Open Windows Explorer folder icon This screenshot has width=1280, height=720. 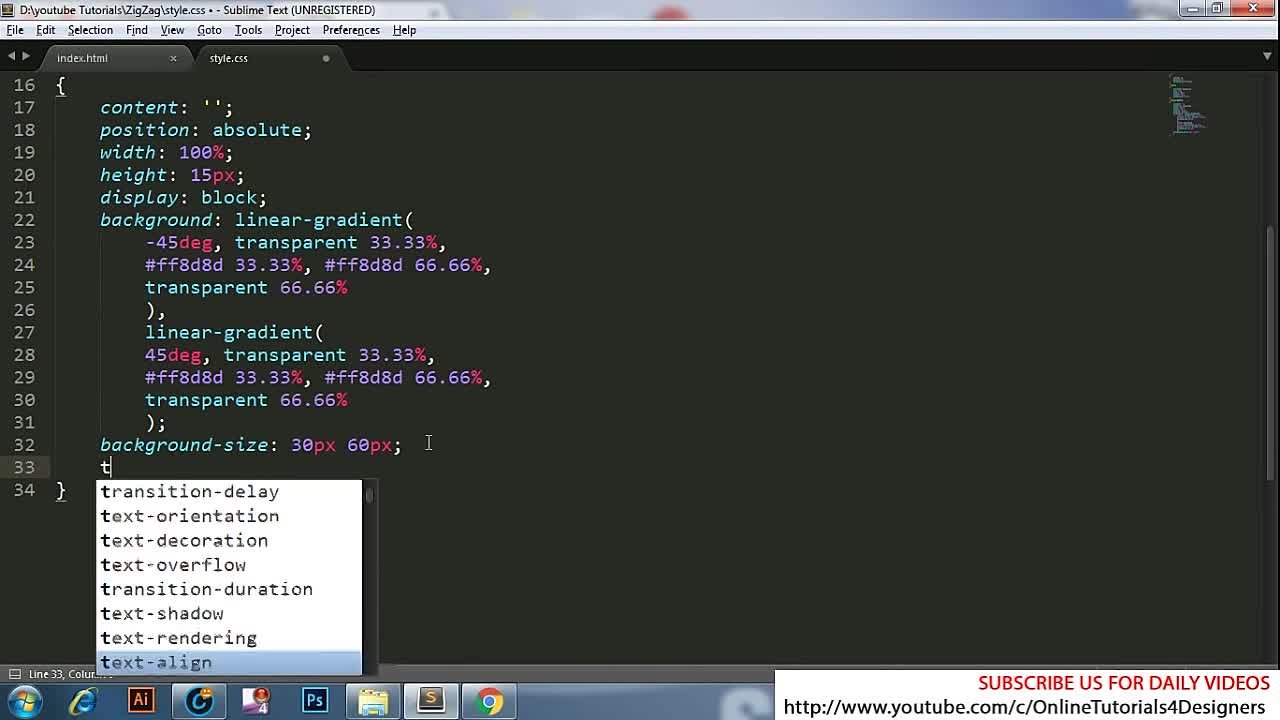tap(373, 701)
